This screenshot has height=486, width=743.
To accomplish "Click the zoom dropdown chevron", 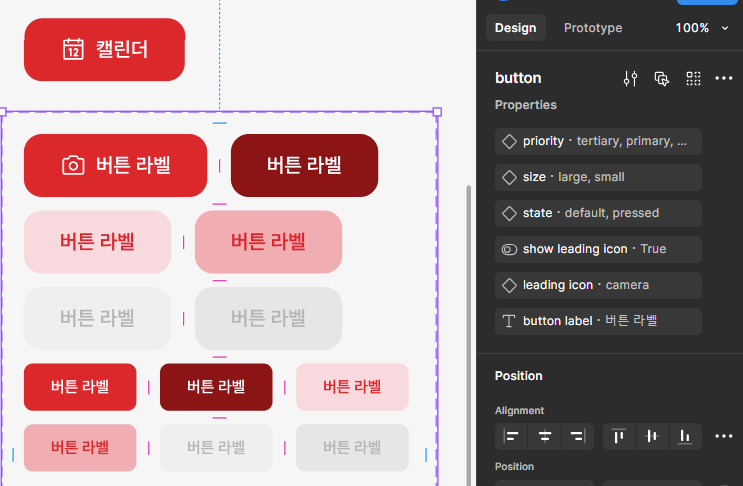I will (725, 28).
